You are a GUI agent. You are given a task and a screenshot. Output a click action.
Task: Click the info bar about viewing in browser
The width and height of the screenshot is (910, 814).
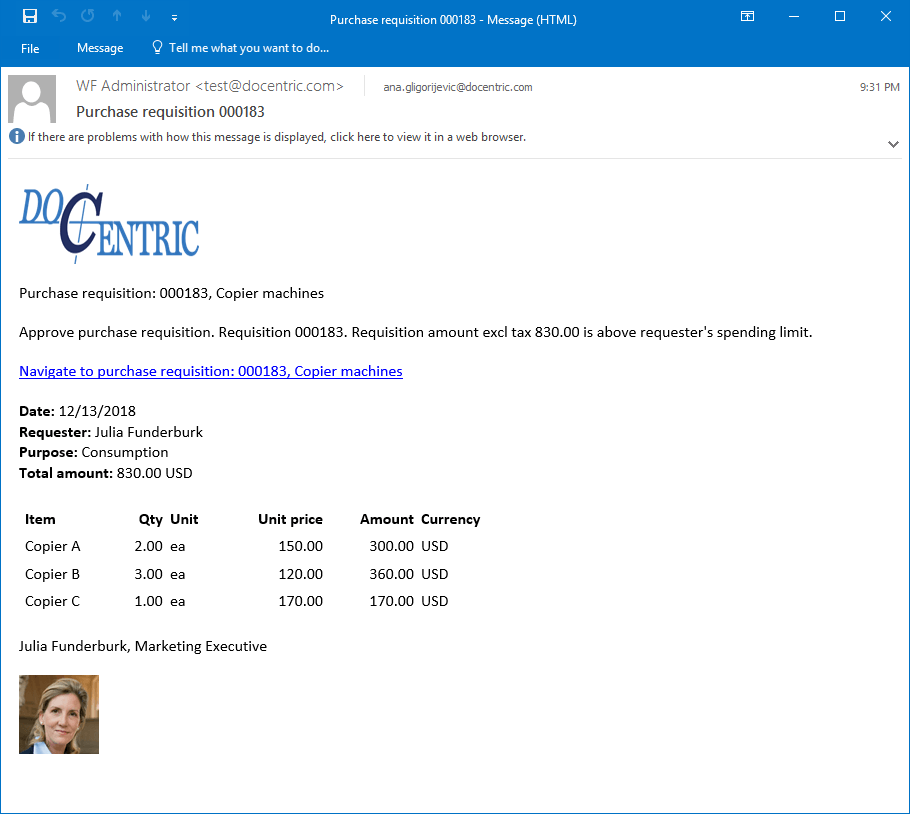[x=277, y=137]
